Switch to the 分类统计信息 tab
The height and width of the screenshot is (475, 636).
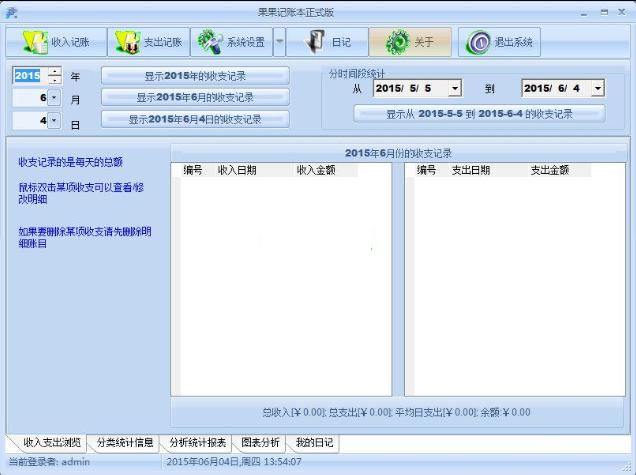(124, 442)
